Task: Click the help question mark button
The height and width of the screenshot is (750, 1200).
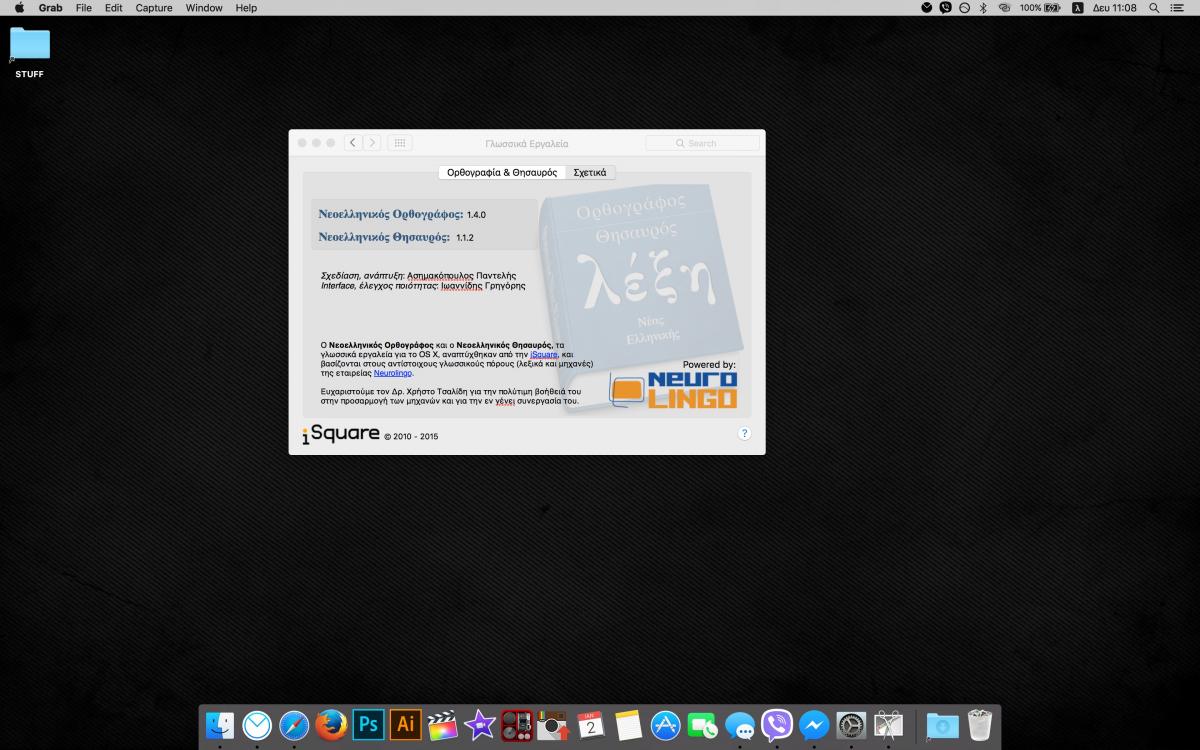Action: click(744, 433)
